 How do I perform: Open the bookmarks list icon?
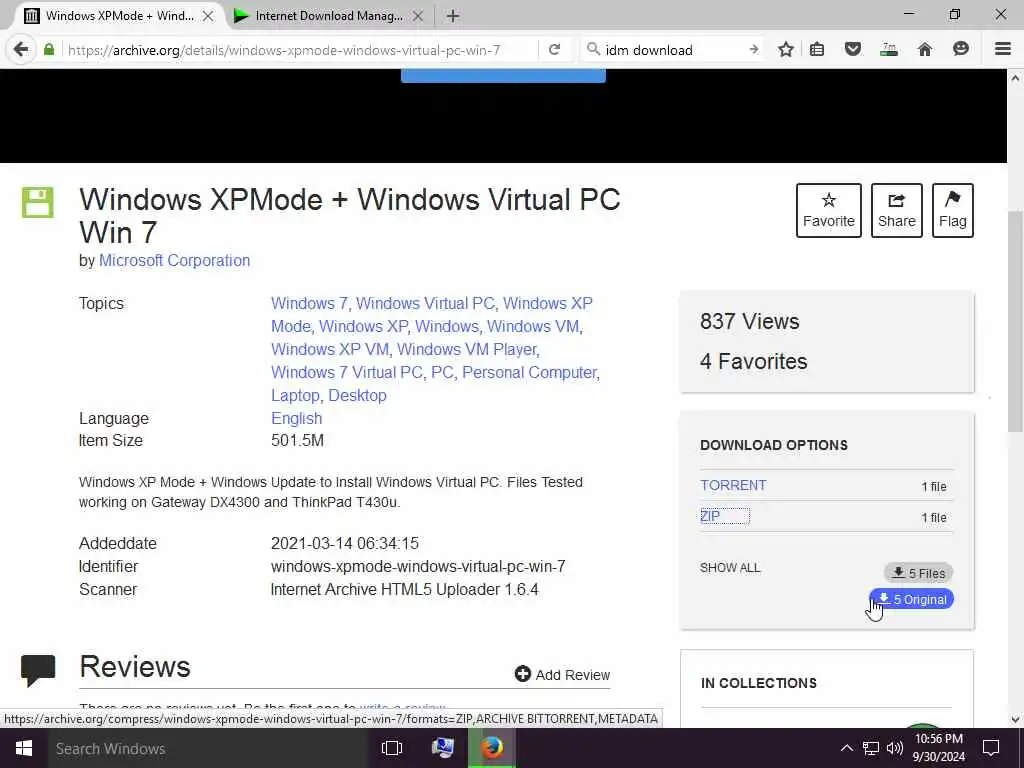pyautogui.click(x=817, y=50)
